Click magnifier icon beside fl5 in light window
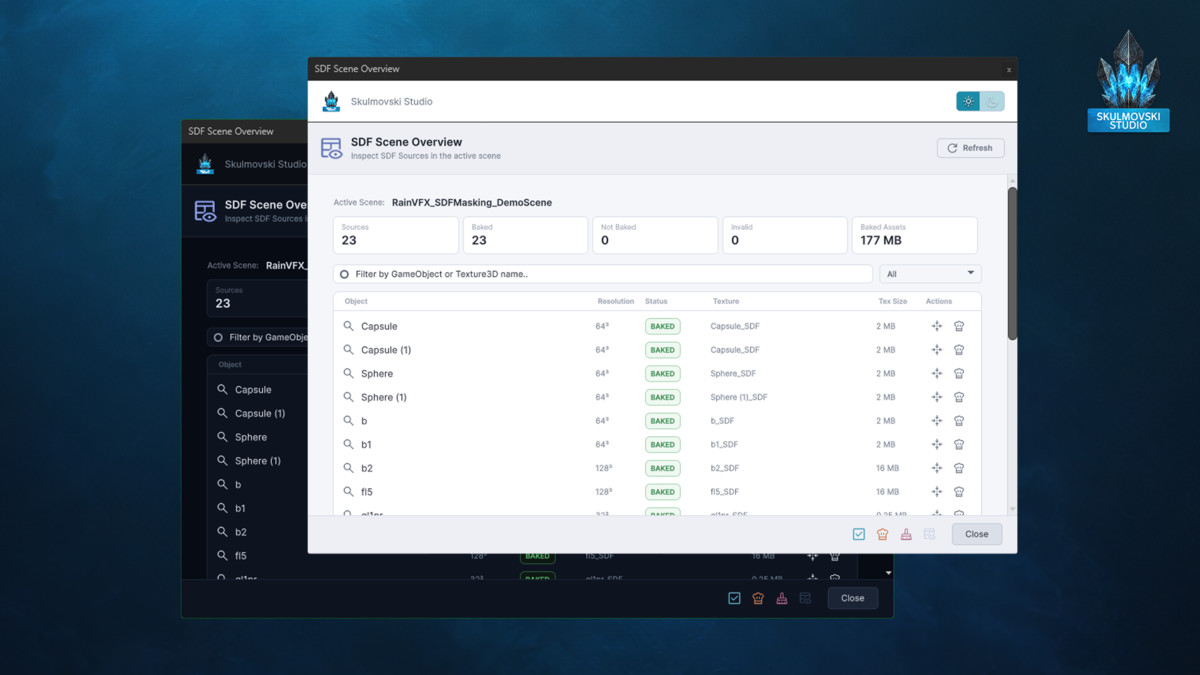The width and height of the screenshot is (1200, 675). click(349, 492)
